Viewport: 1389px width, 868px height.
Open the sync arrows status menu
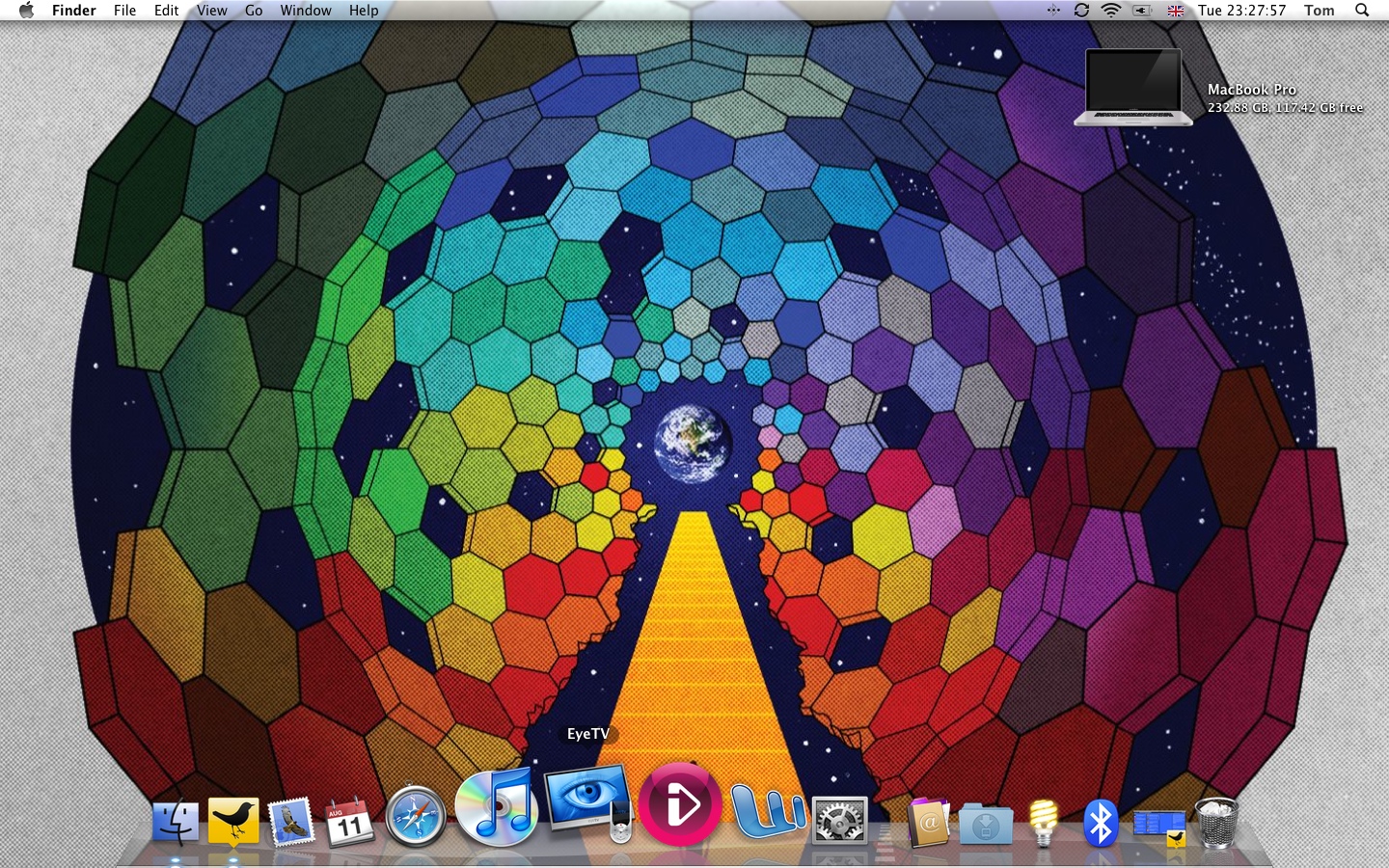(1081, 11)
